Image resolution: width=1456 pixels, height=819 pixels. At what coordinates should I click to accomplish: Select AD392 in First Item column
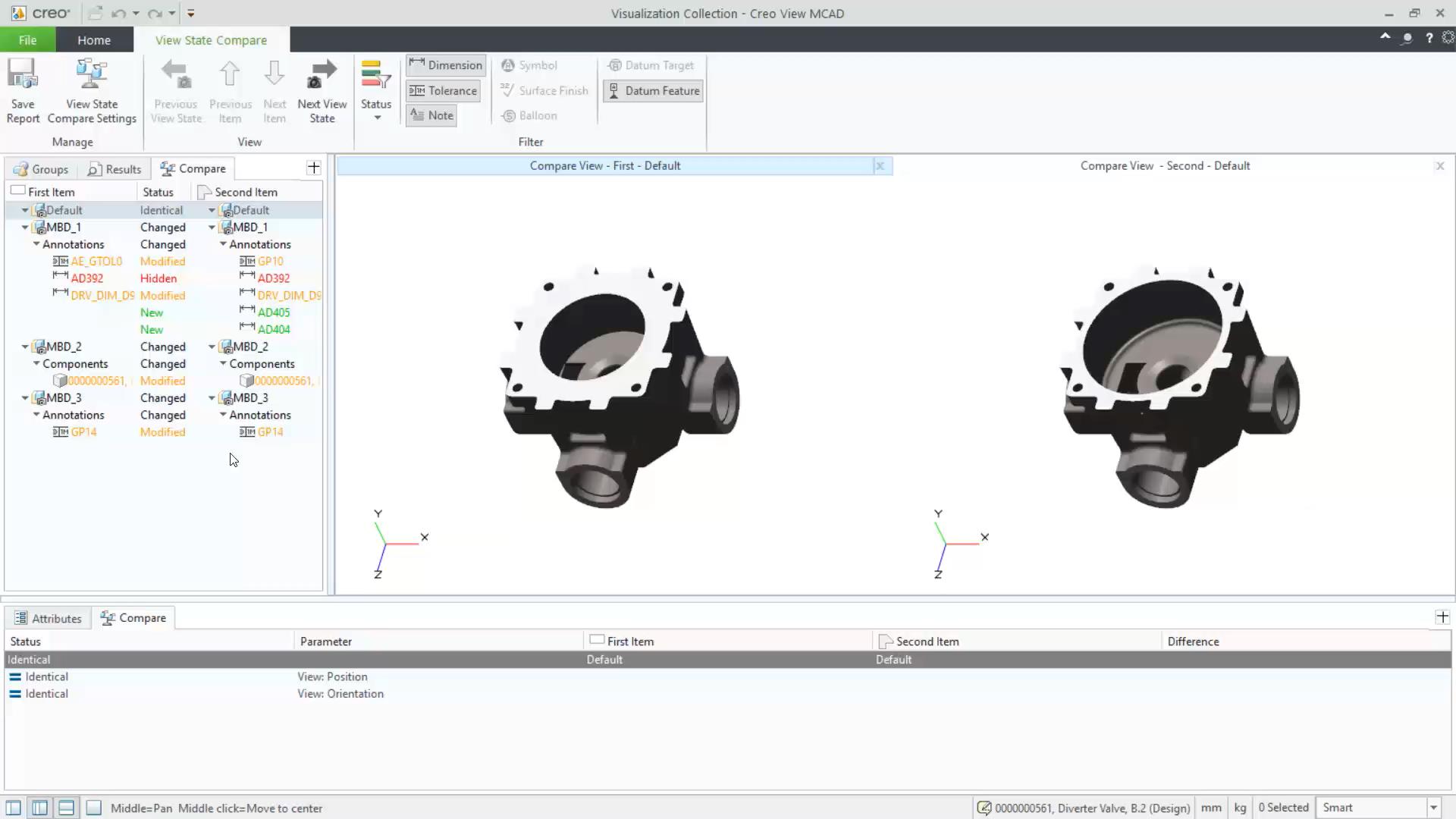point(86,278)
